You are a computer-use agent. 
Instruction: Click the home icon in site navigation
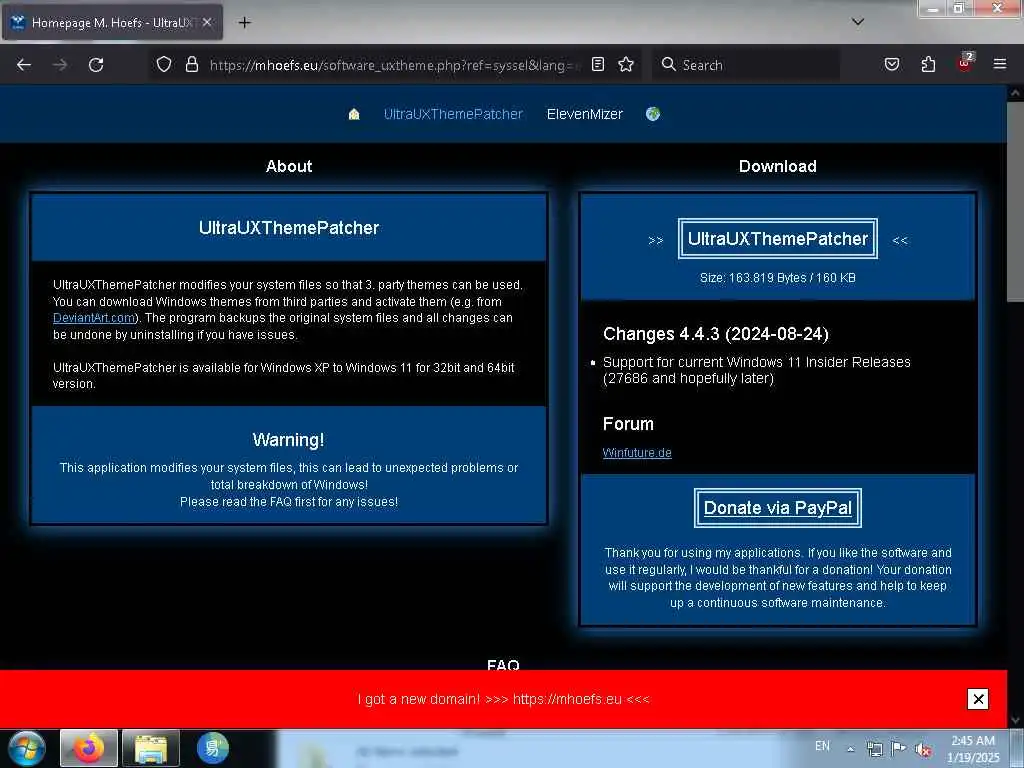point(354,114)
